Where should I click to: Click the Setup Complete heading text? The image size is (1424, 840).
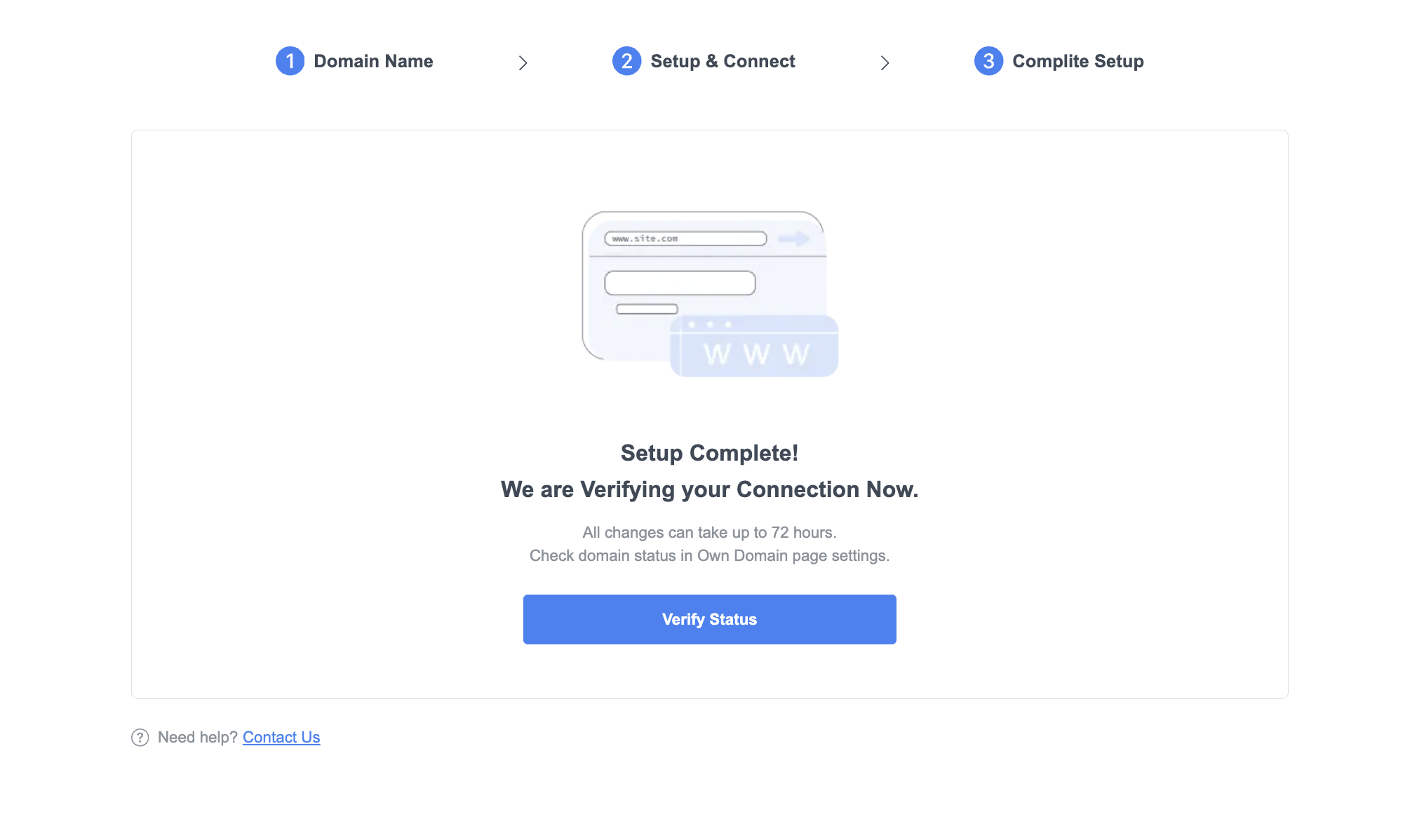tap(709, 453)
